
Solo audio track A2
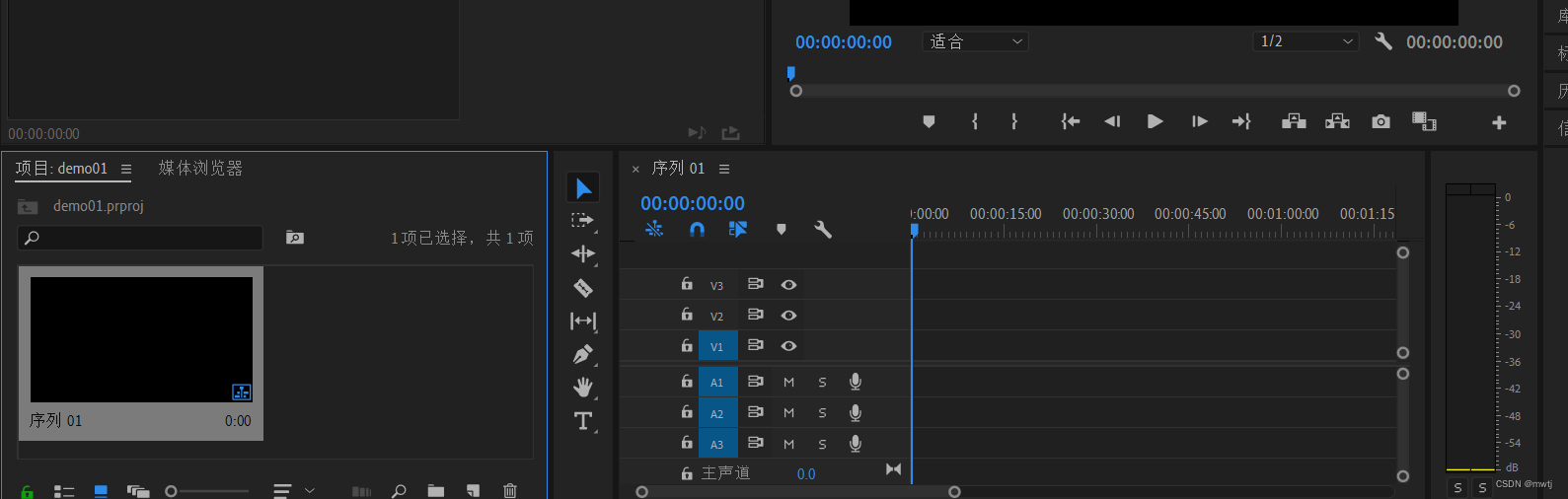click(822, 413)
